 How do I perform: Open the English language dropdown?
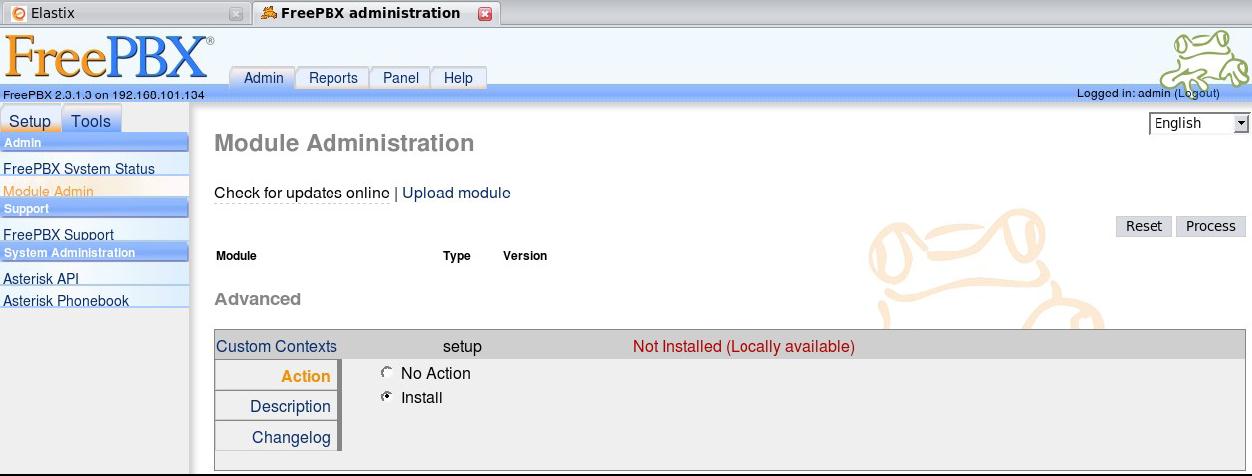1199,123
